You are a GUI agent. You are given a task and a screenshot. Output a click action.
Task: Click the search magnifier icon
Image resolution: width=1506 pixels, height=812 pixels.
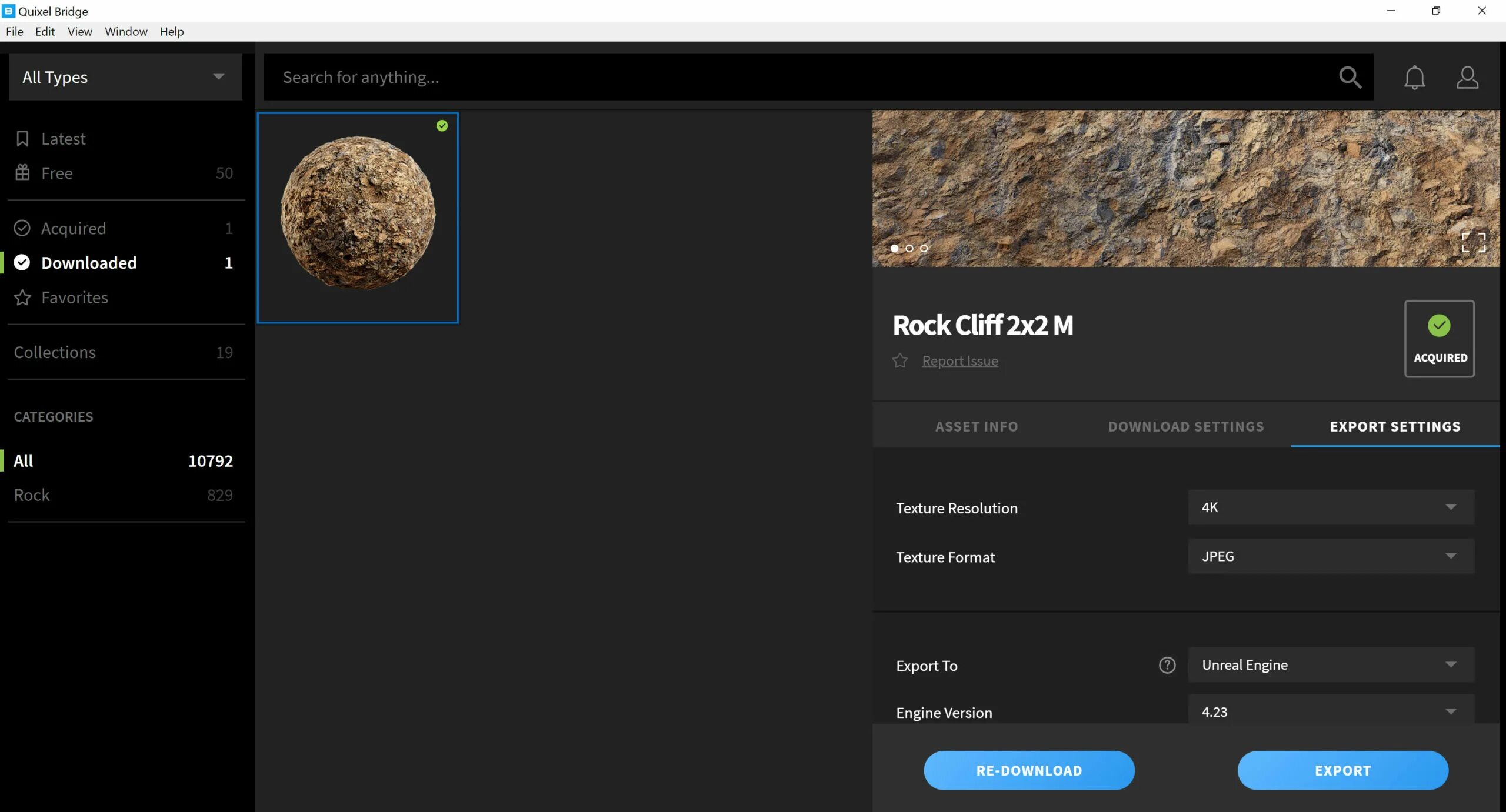click(1350, 77)
